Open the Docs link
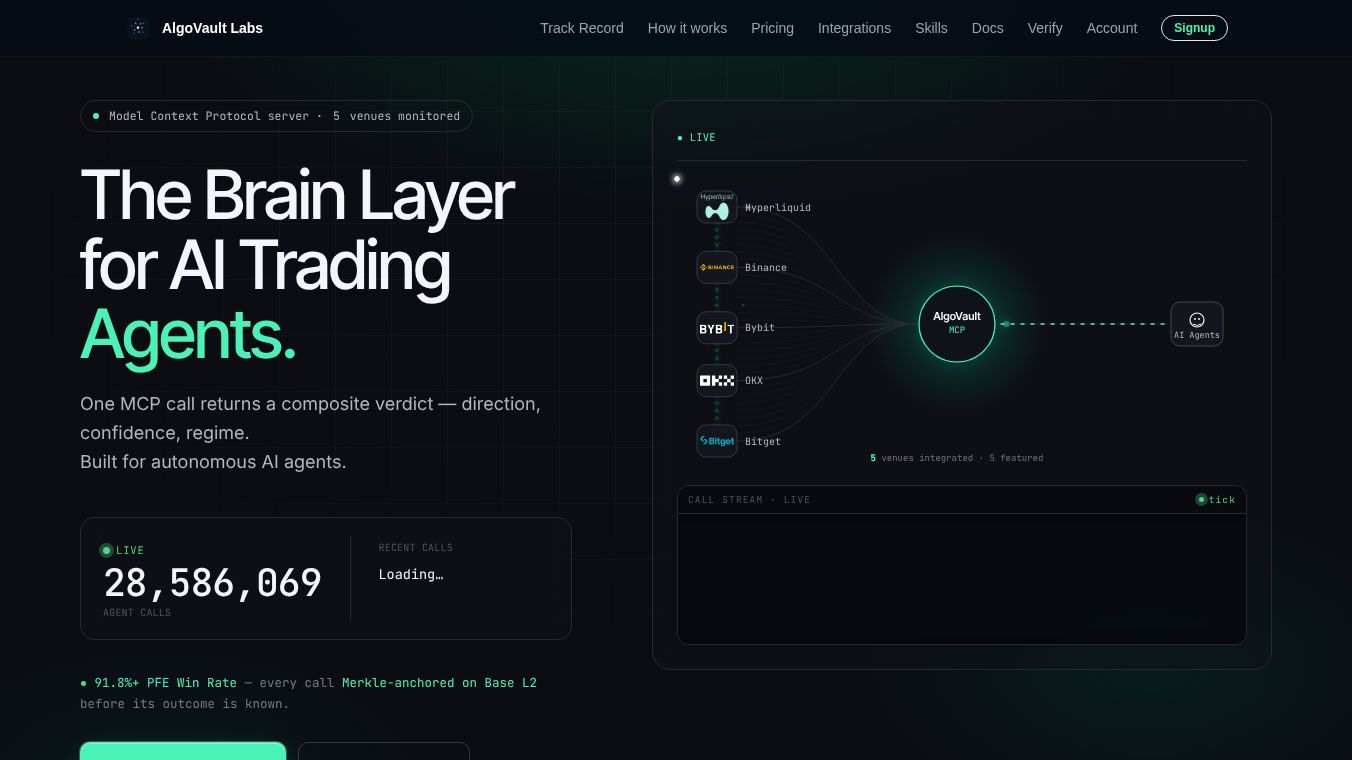 coord(987,28)
